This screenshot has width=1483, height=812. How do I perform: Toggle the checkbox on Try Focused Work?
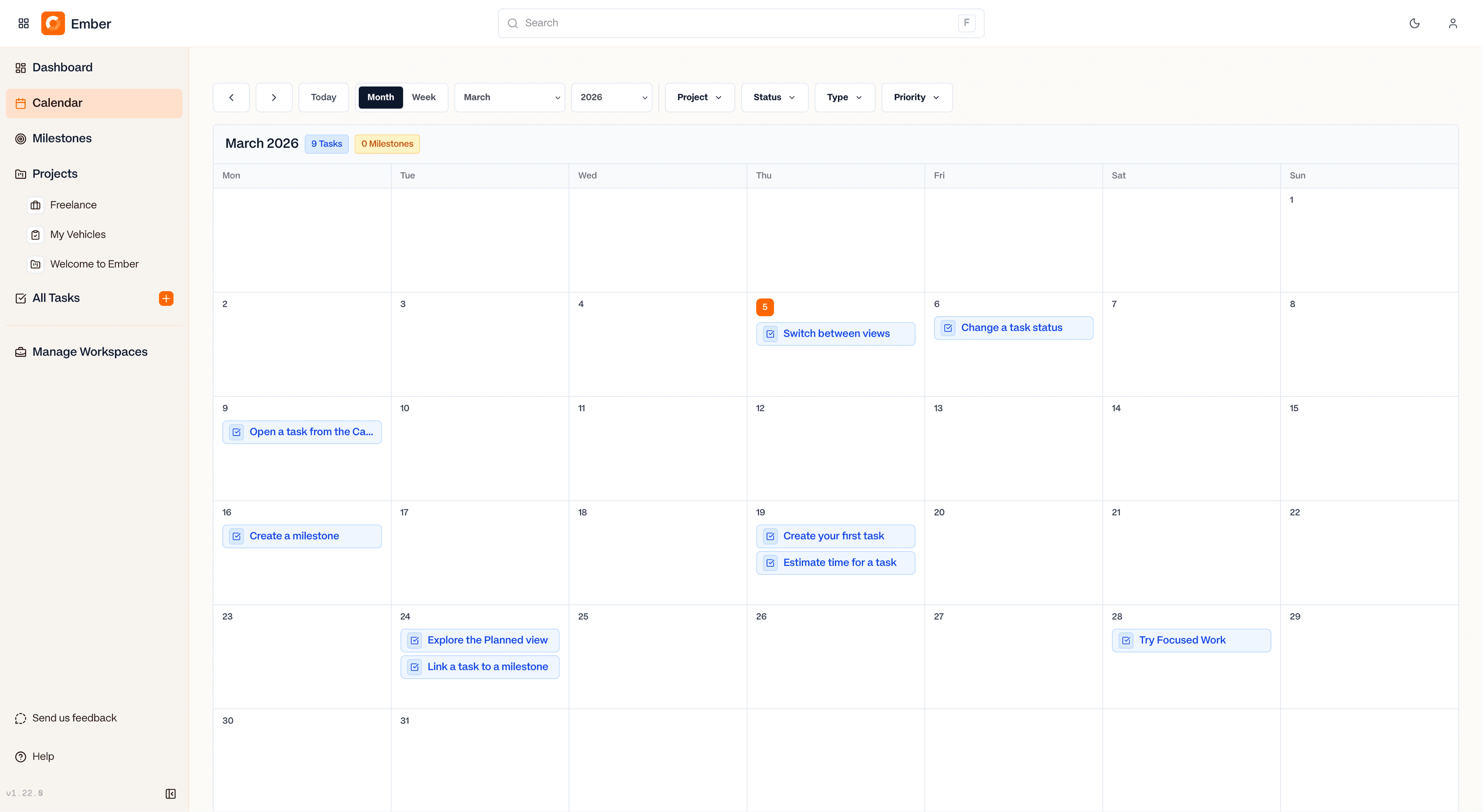tap(1125, 640)
